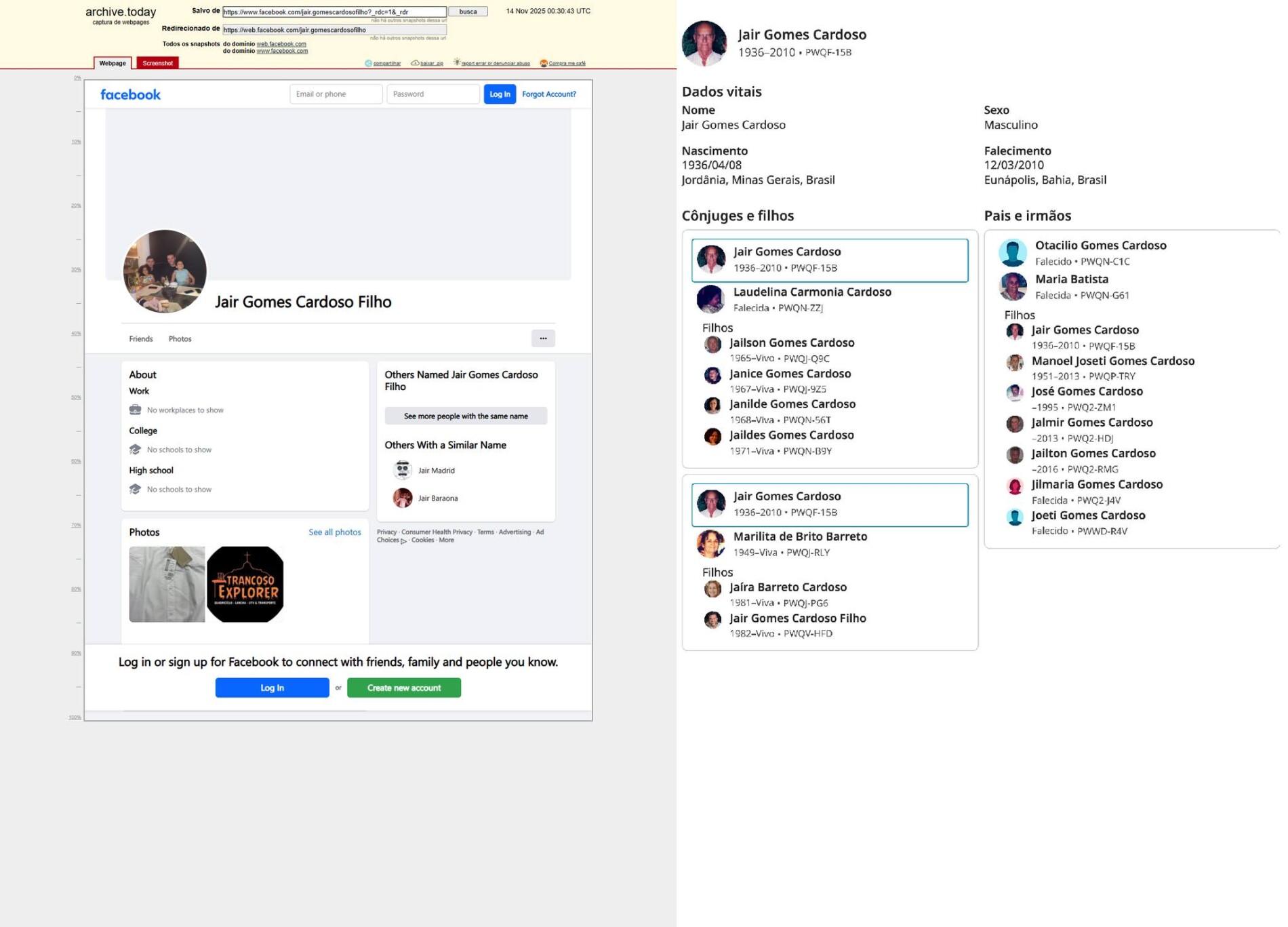Click the report error lightbulb icon
The image size is (1288, 927).
[457, 62]
